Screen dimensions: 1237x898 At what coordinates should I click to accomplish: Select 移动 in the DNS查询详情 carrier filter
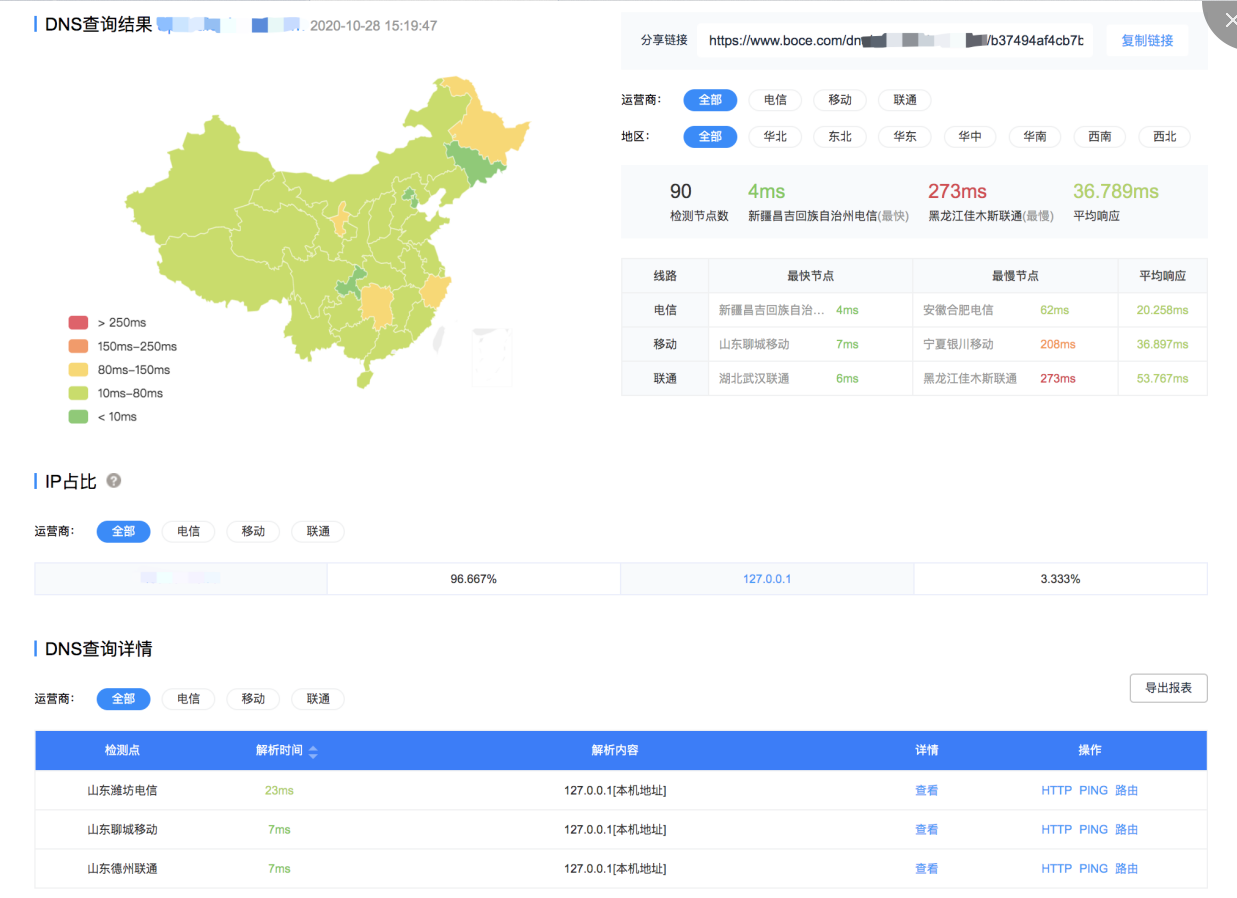[x=253, y=699]
